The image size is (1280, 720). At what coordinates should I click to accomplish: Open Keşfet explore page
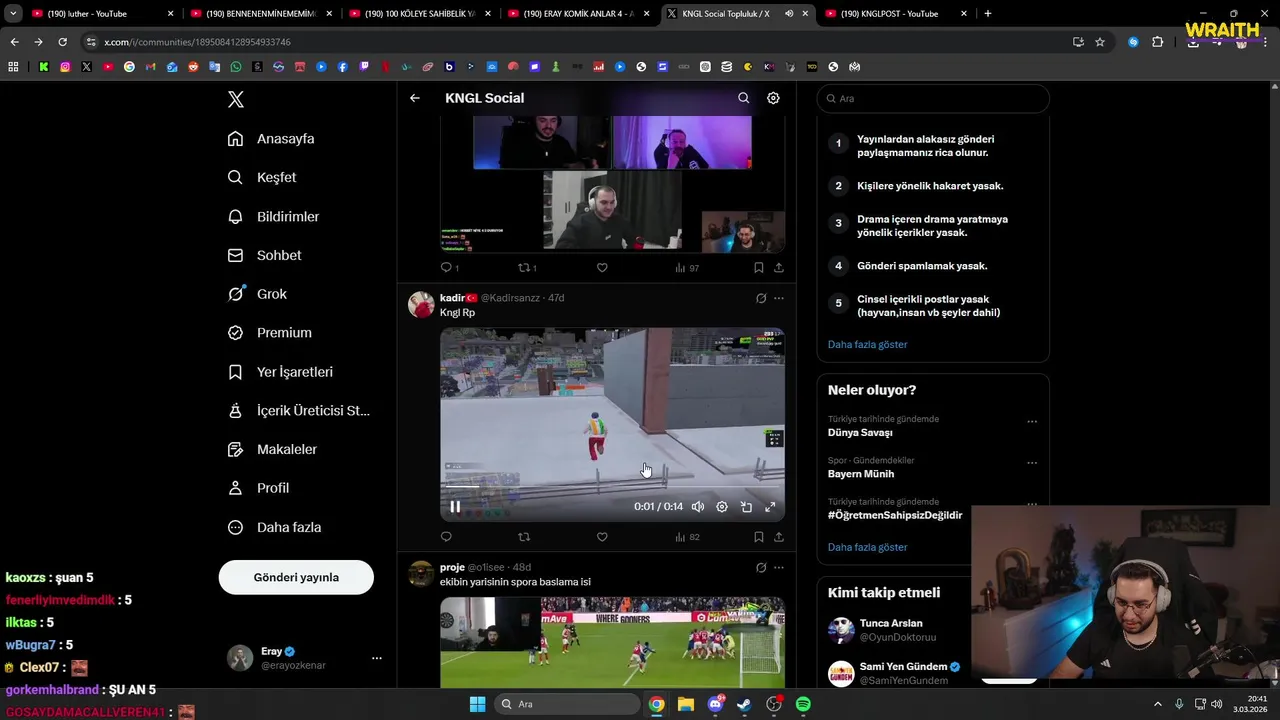[262, 177]
